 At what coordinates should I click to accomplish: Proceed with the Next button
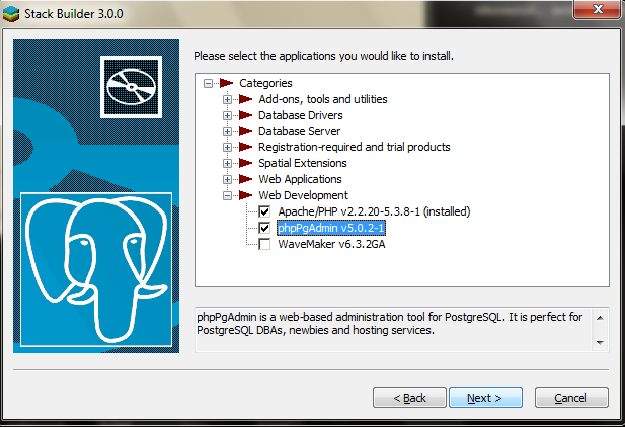(x=486, y=397)
